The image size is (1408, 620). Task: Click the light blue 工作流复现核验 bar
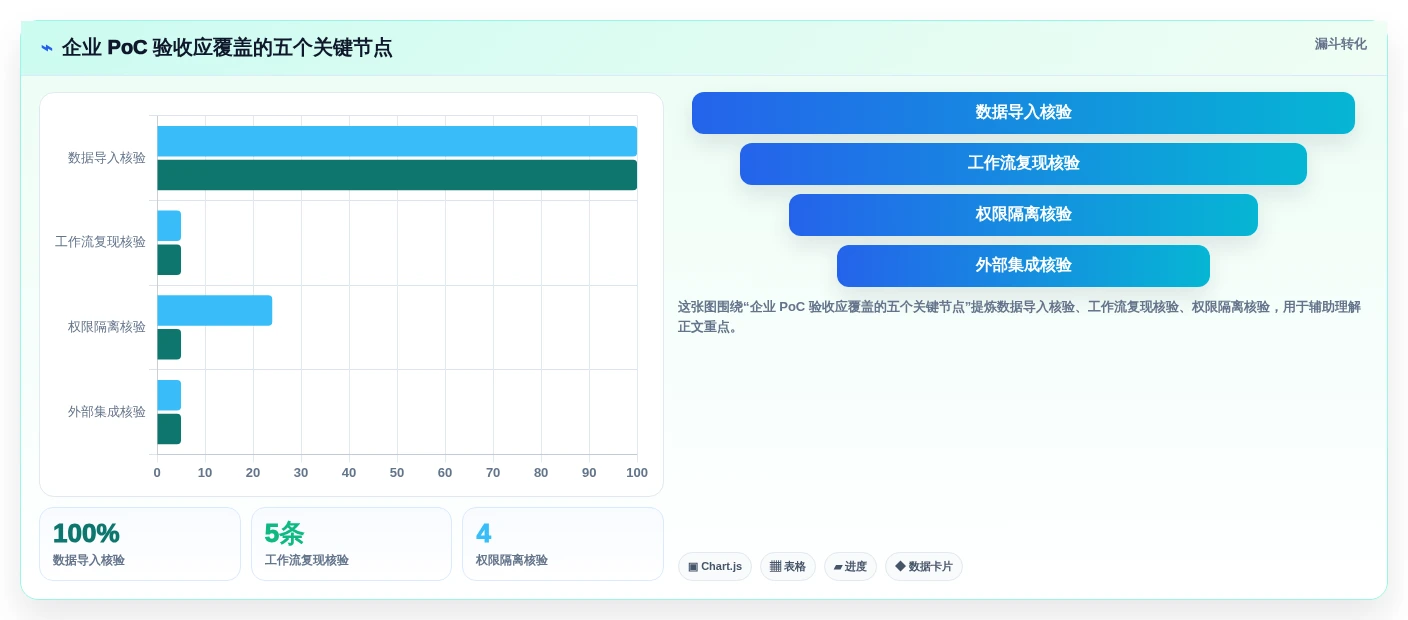(x=169, y=226)
